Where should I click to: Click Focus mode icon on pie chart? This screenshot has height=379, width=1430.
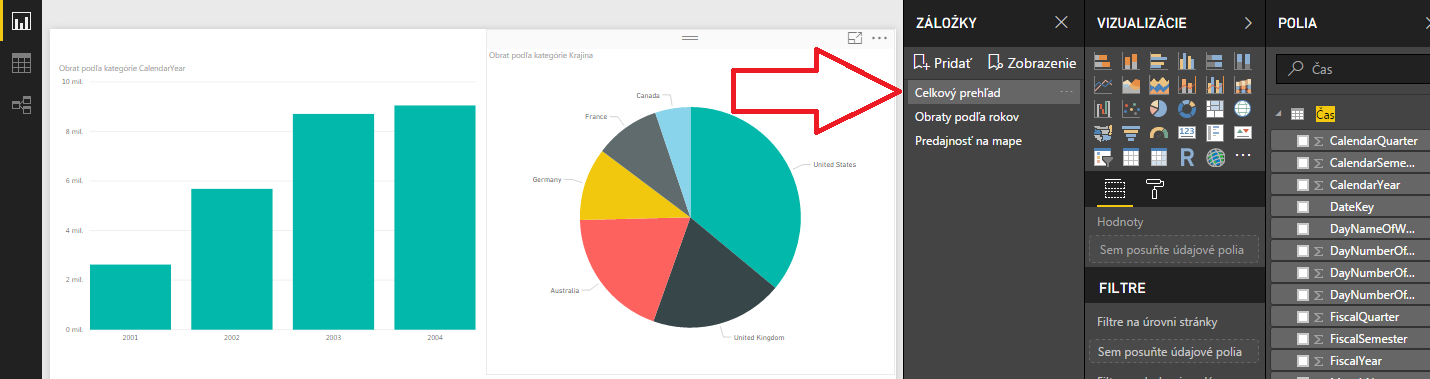[855, 38]
